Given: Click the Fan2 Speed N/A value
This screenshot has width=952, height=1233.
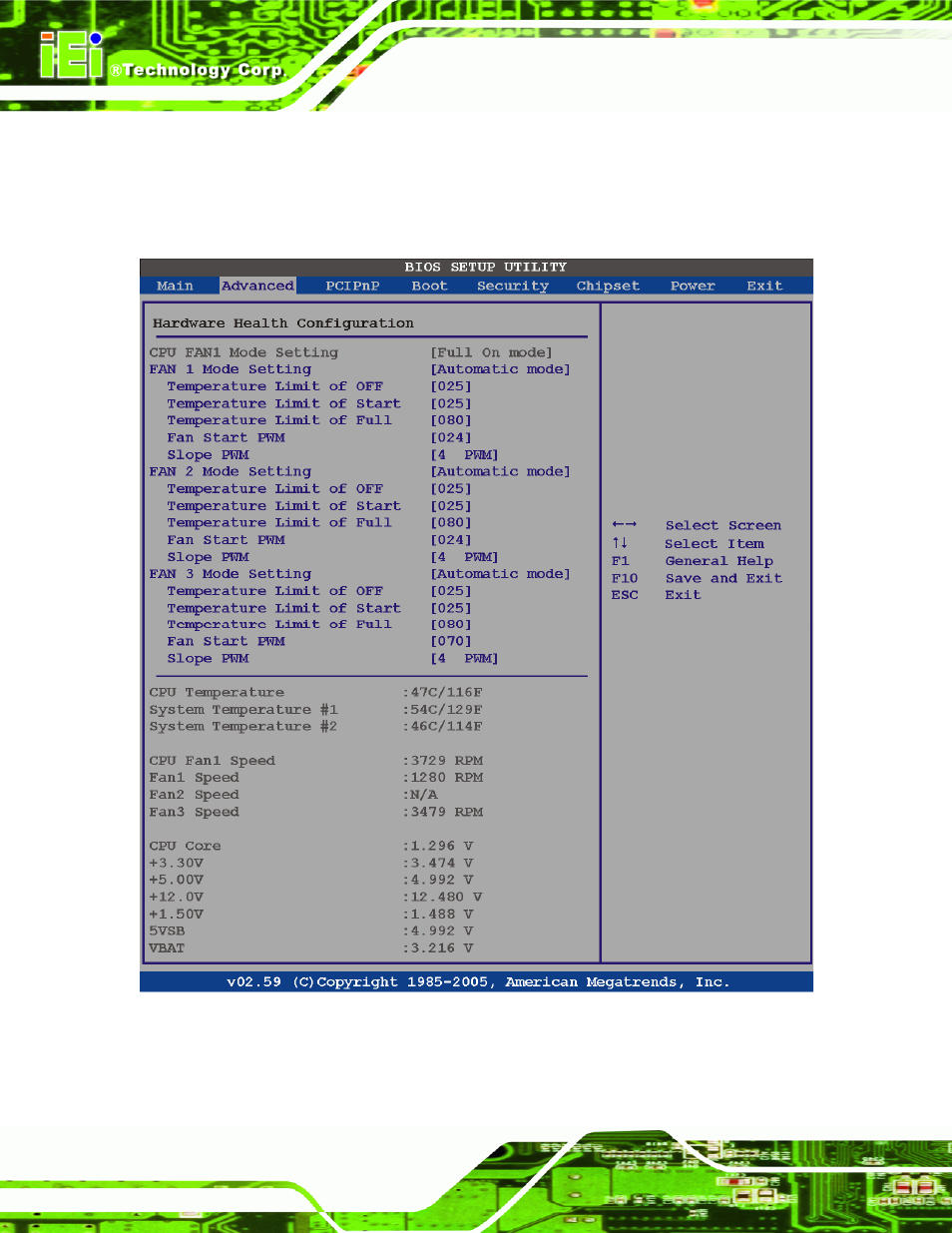Looking at the screenshot, I should [x=420, y=796].
